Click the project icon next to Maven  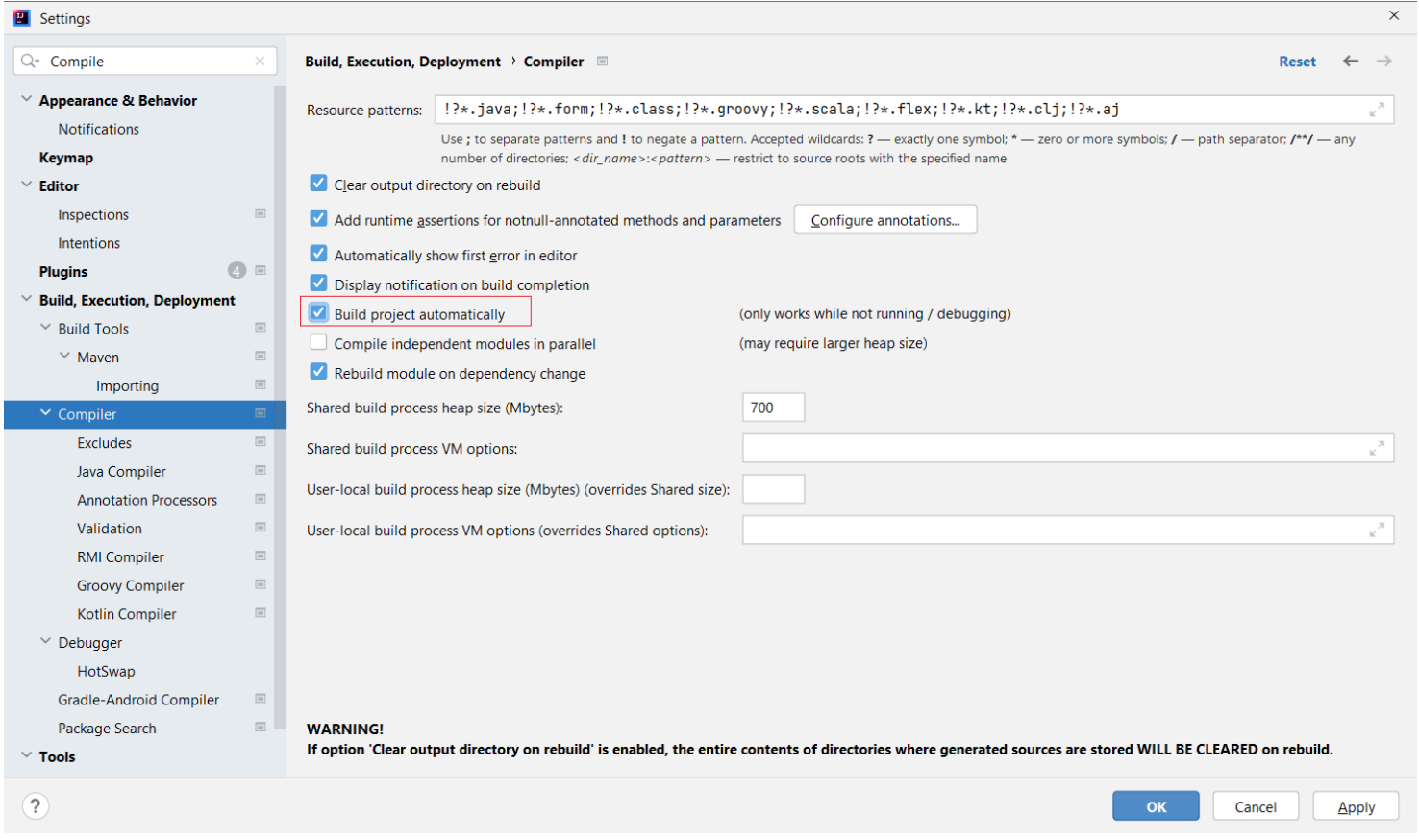(x=261, y=356)
